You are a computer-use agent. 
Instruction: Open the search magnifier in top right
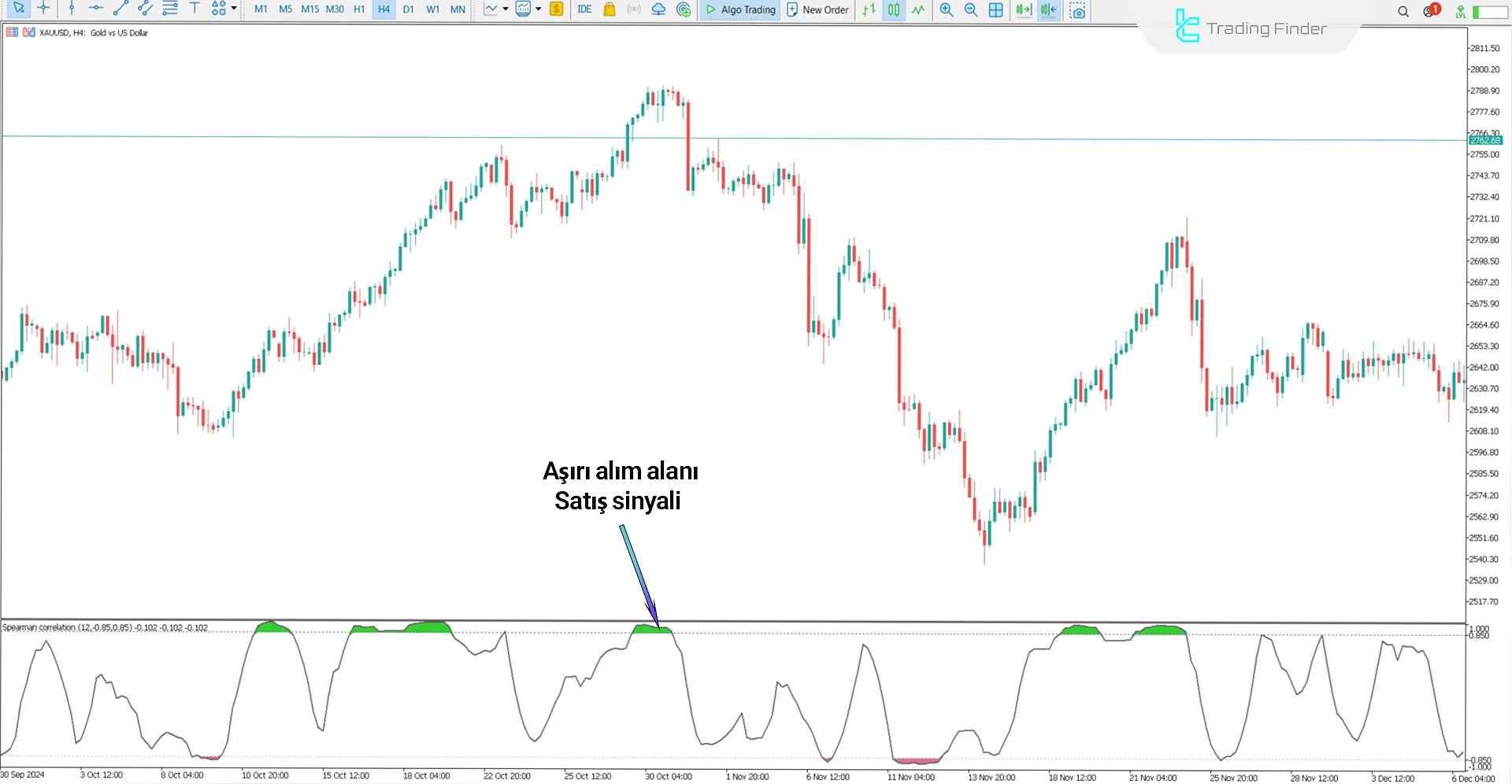tap(1403, 11)
